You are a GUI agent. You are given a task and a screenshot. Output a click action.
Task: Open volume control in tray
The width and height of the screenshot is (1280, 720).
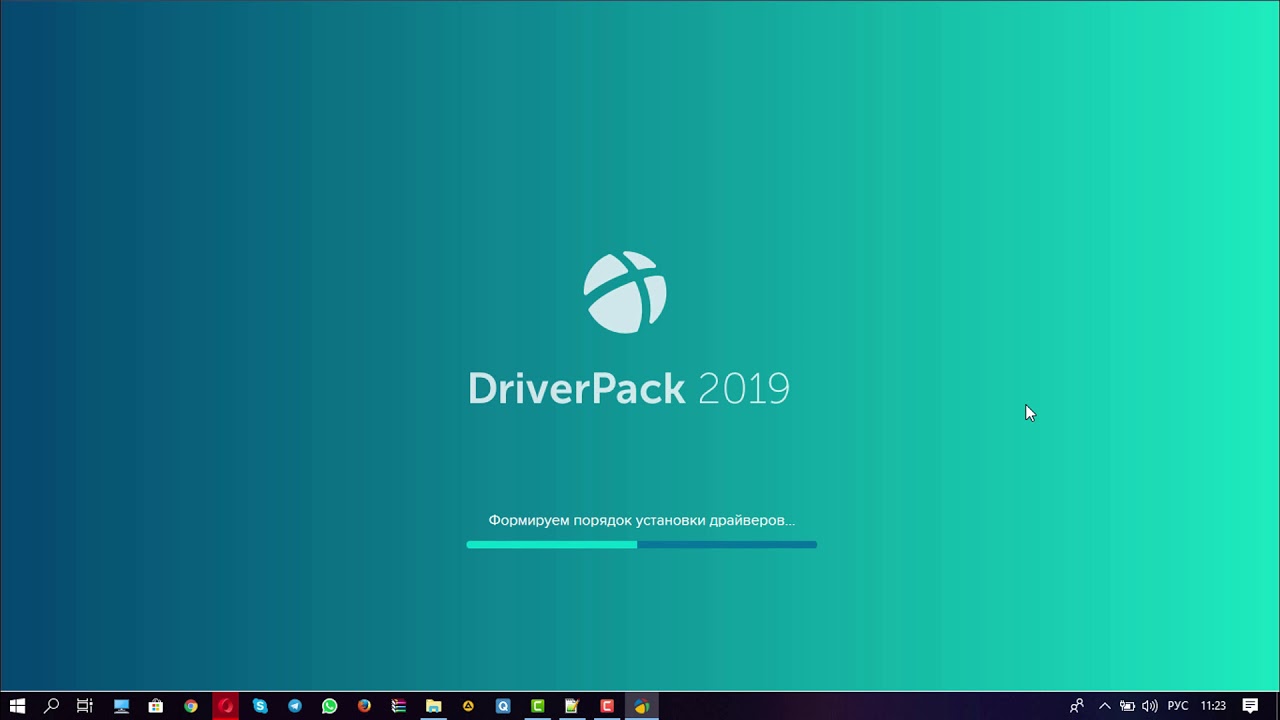coord(1150,706)
